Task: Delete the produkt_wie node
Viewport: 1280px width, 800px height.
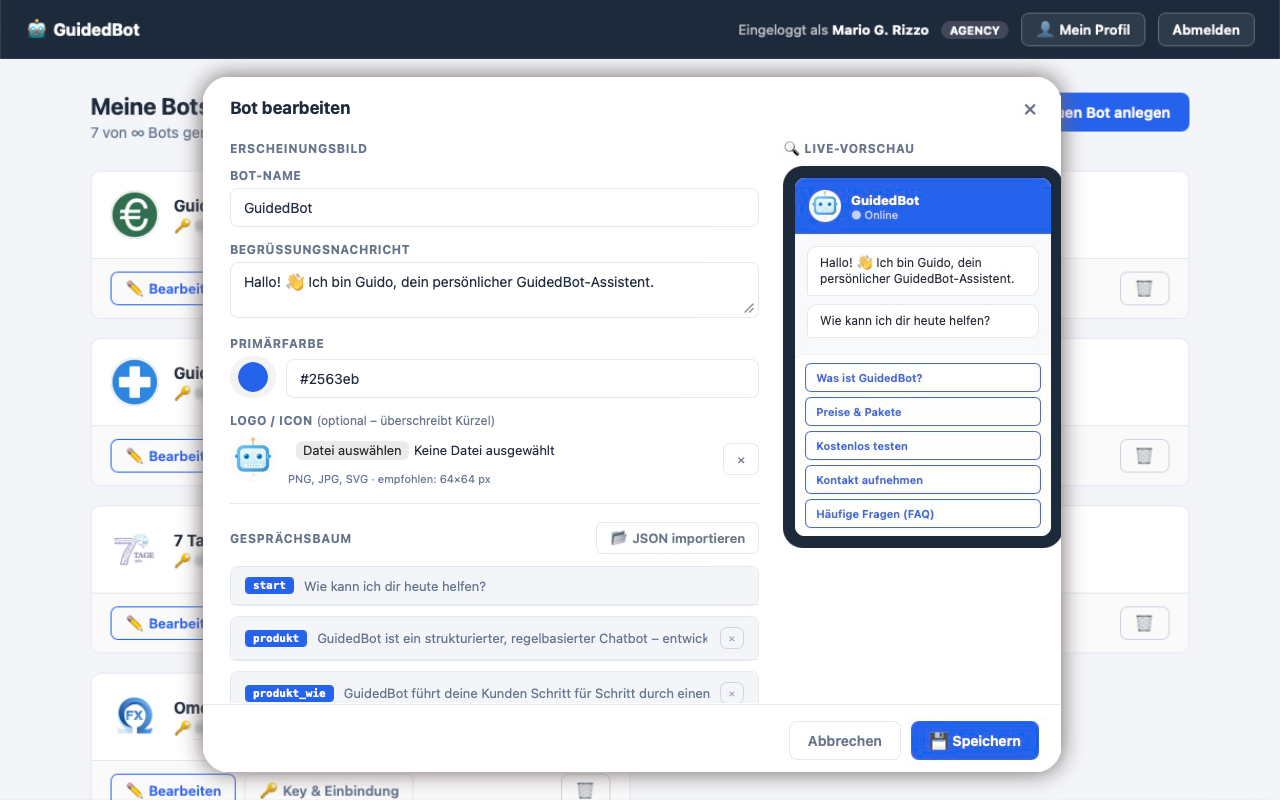Action: [x=732, y=692]
